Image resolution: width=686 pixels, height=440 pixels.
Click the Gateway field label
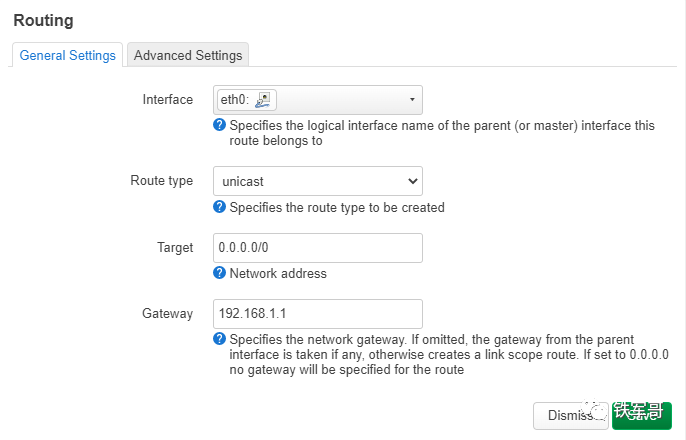[x=167, y=314]
